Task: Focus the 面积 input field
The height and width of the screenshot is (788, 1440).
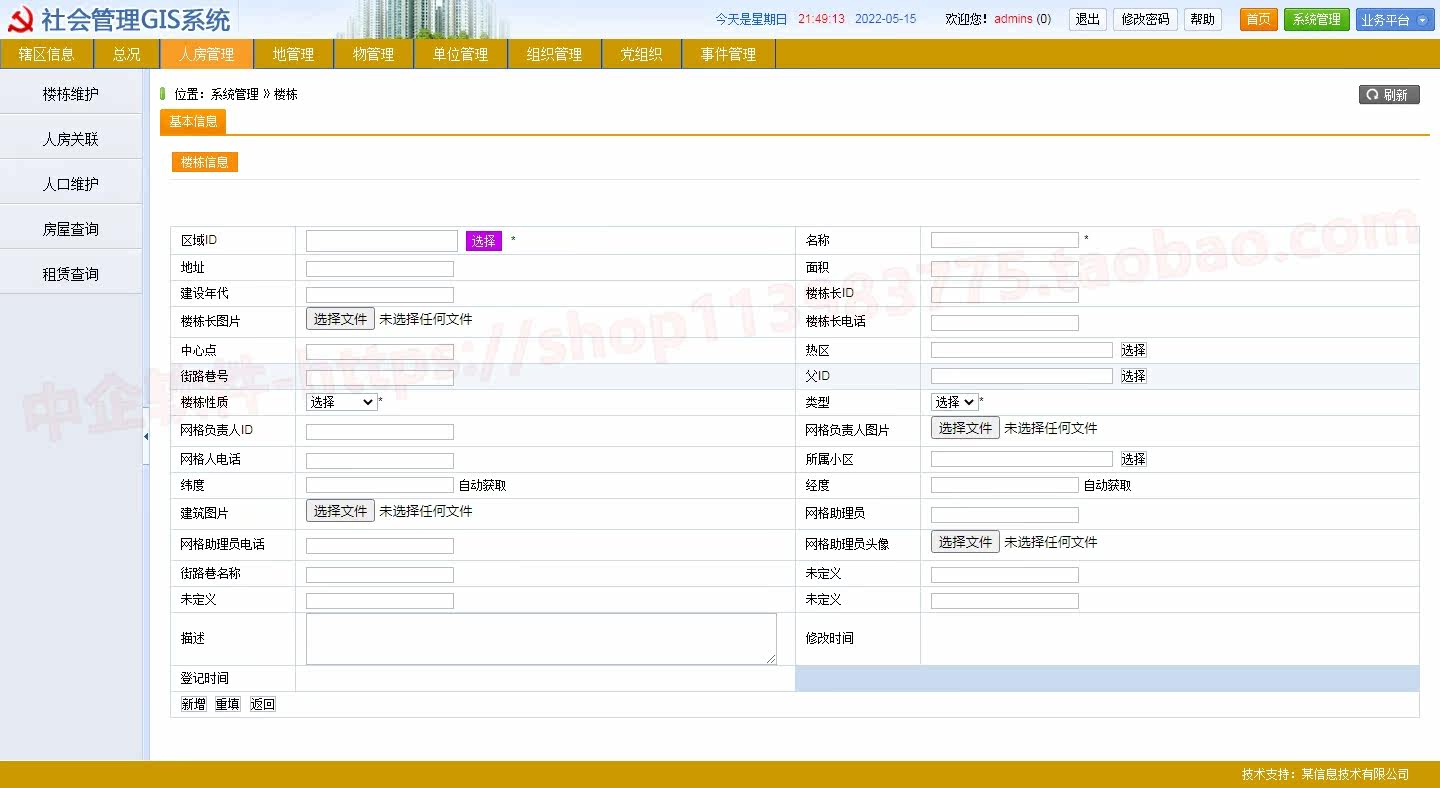Action: (1005, 268)
